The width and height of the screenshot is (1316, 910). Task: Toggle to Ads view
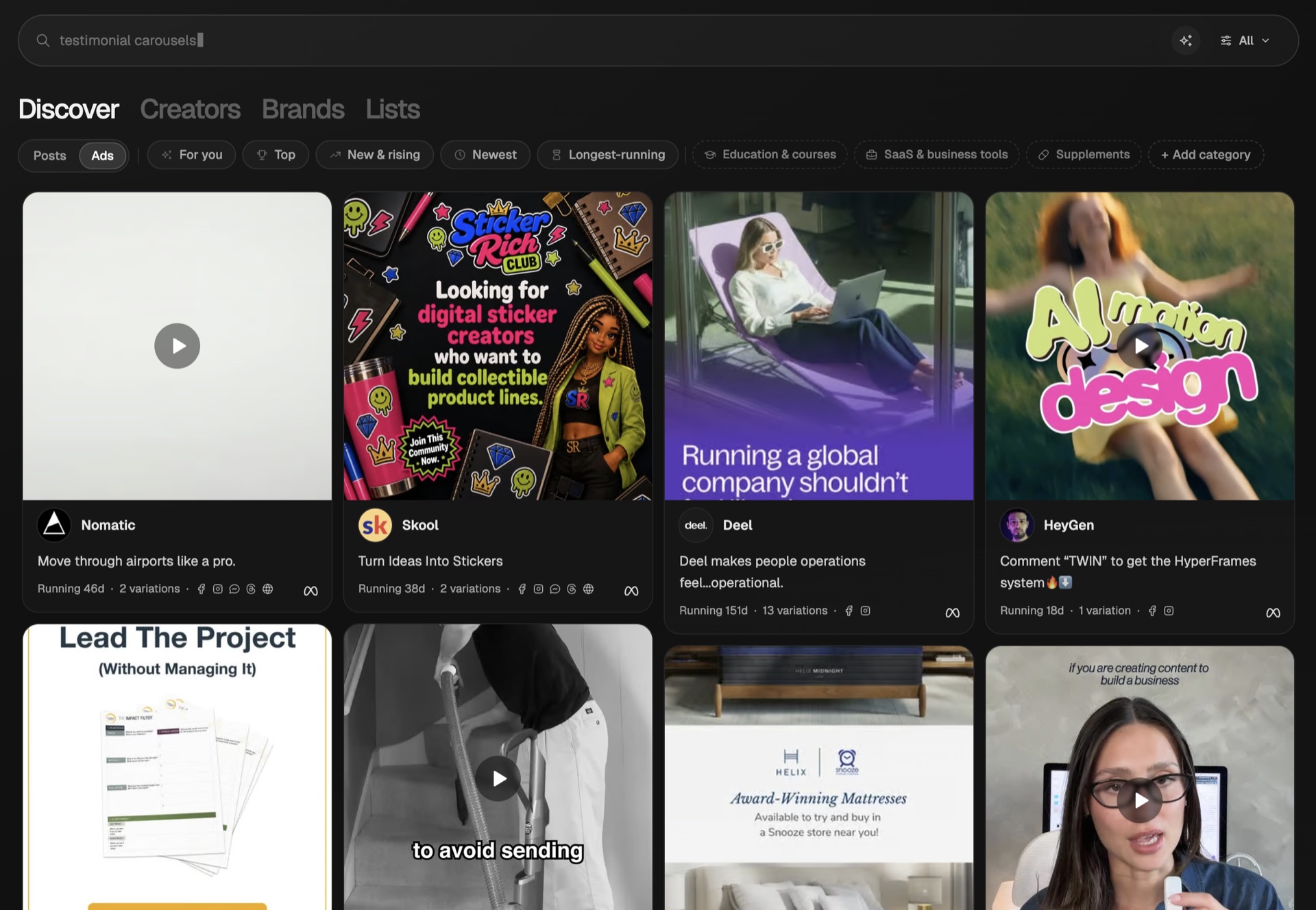pos(102,156)
